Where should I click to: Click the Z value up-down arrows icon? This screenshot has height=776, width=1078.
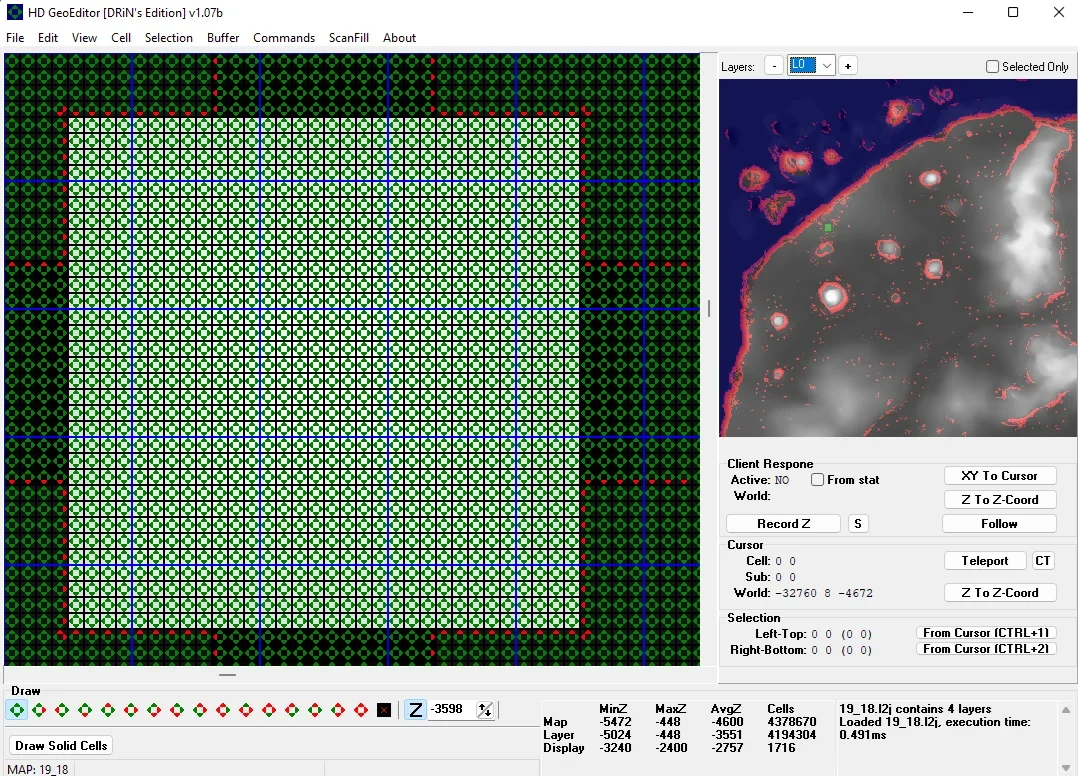[x=485, y=710]
